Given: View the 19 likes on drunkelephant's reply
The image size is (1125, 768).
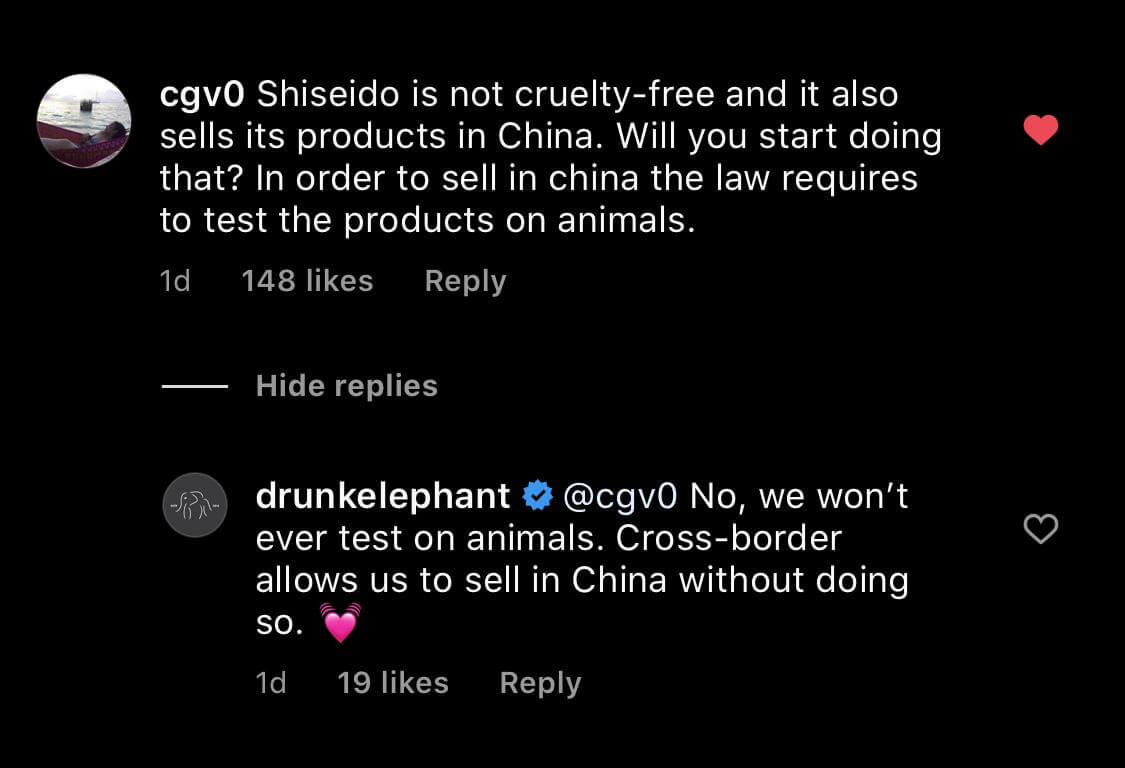Looking at the screenshot, I should click(393, 683).
